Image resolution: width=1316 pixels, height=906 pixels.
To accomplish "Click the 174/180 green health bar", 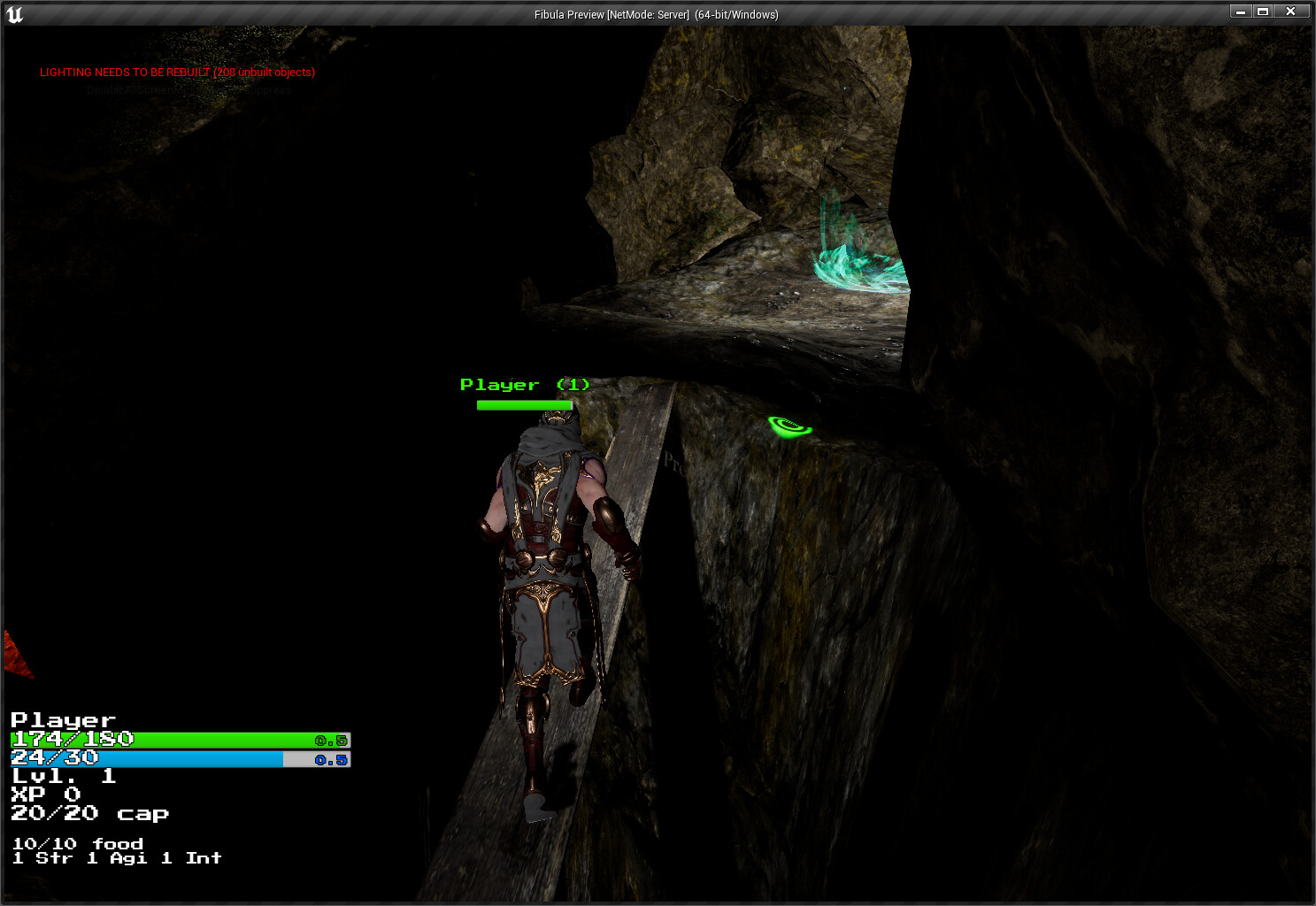I will pyautogui.click(x=133, y=739).
